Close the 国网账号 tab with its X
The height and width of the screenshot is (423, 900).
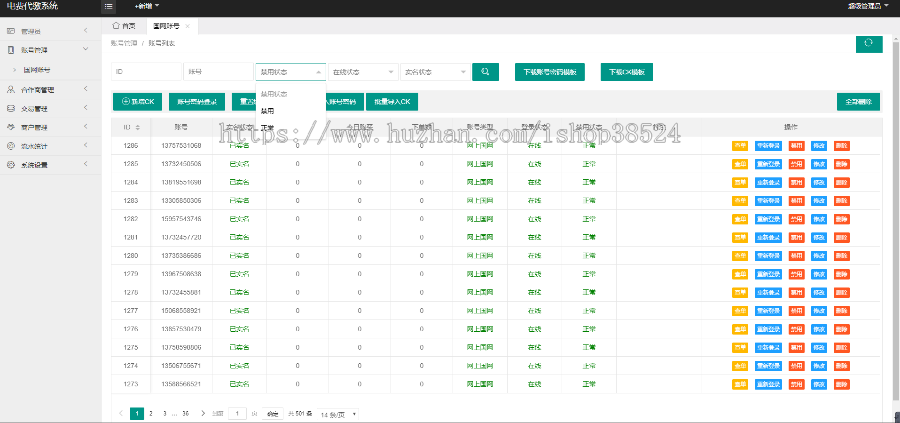187,25
